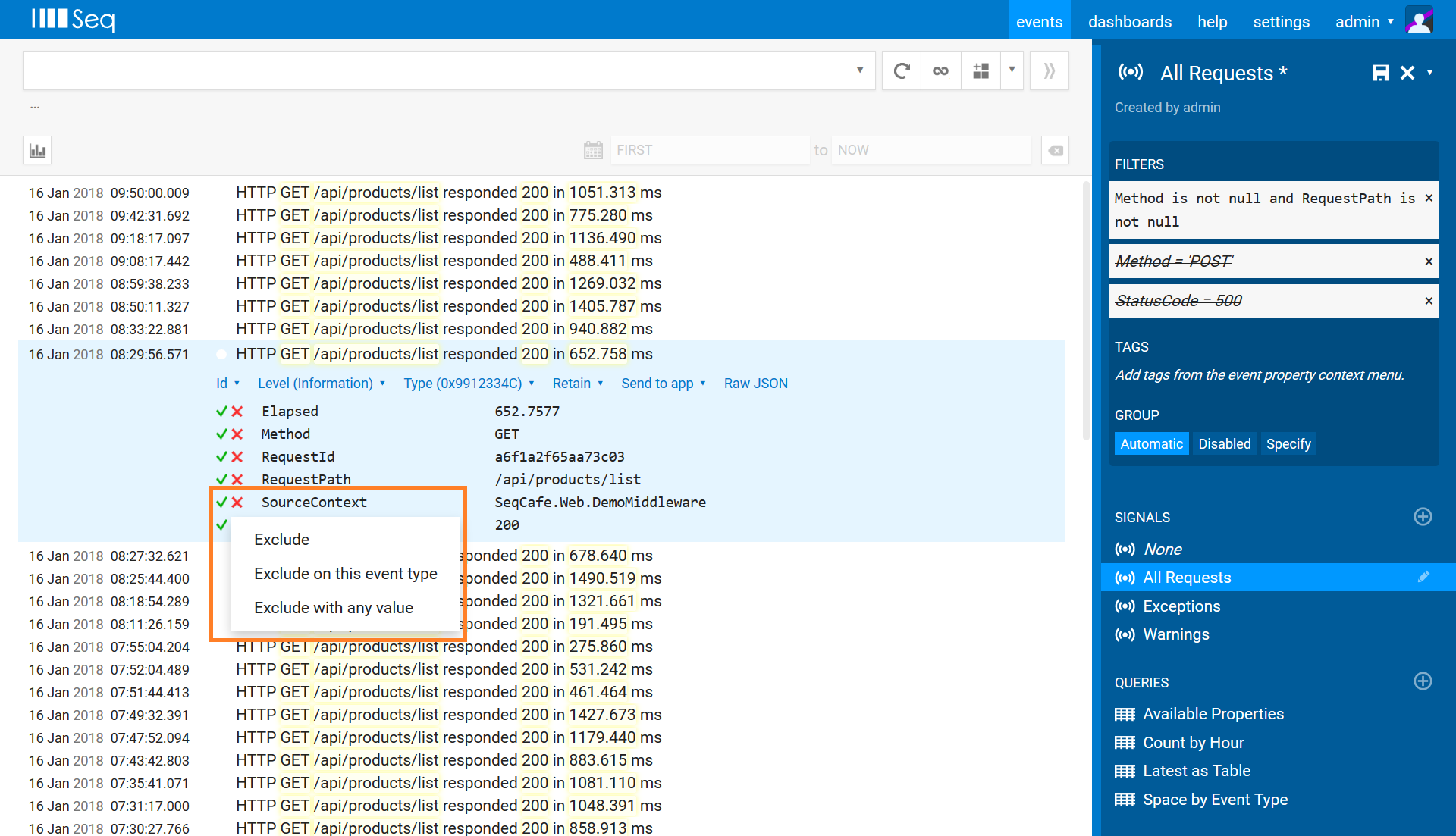The height and width of the screenshot is (836, 1456).
Task: Click the NOW date input field
Action: click(932, 150)
